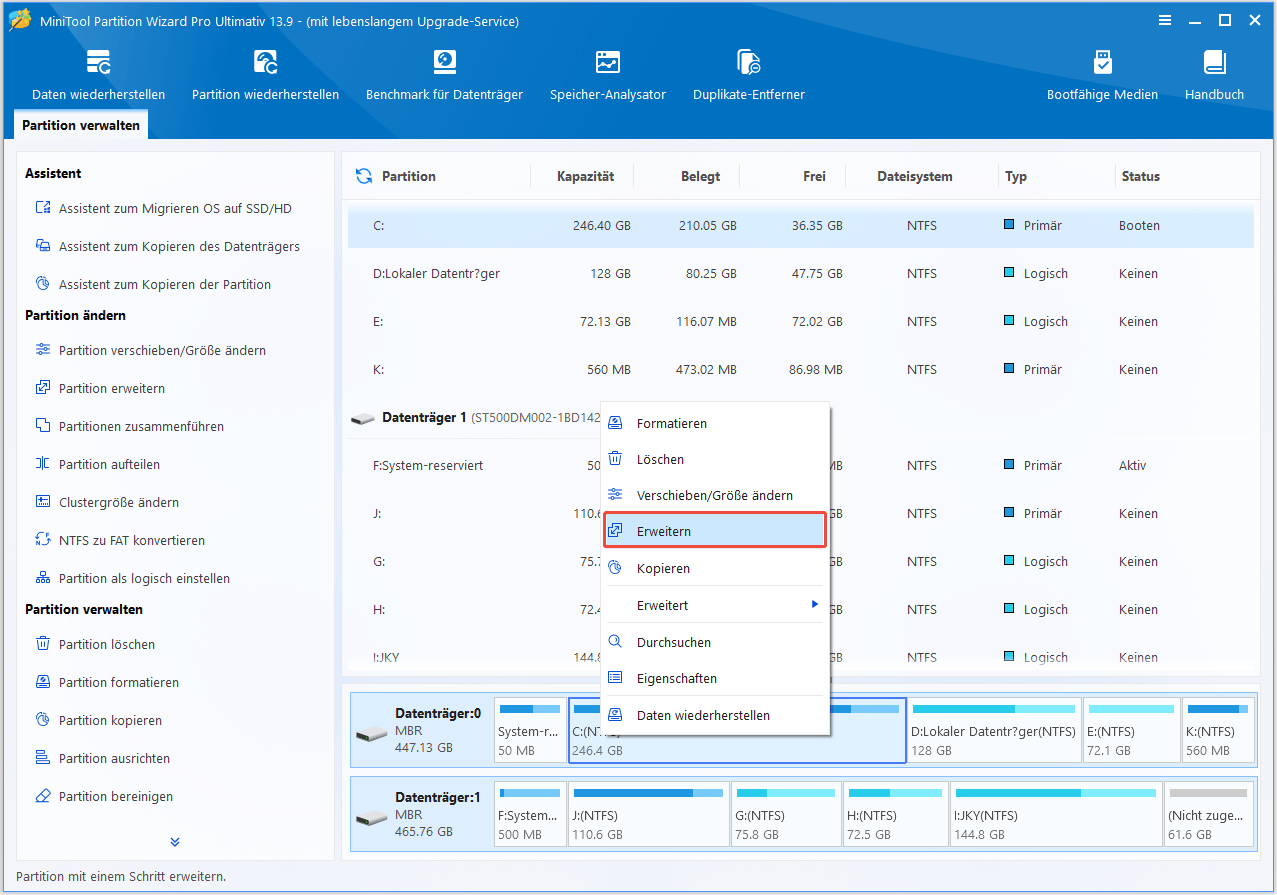This screenshot has height=895, width=1277.
Task: Click the Partition aufteilen icon in sidebar
Action: click(43, 464)
